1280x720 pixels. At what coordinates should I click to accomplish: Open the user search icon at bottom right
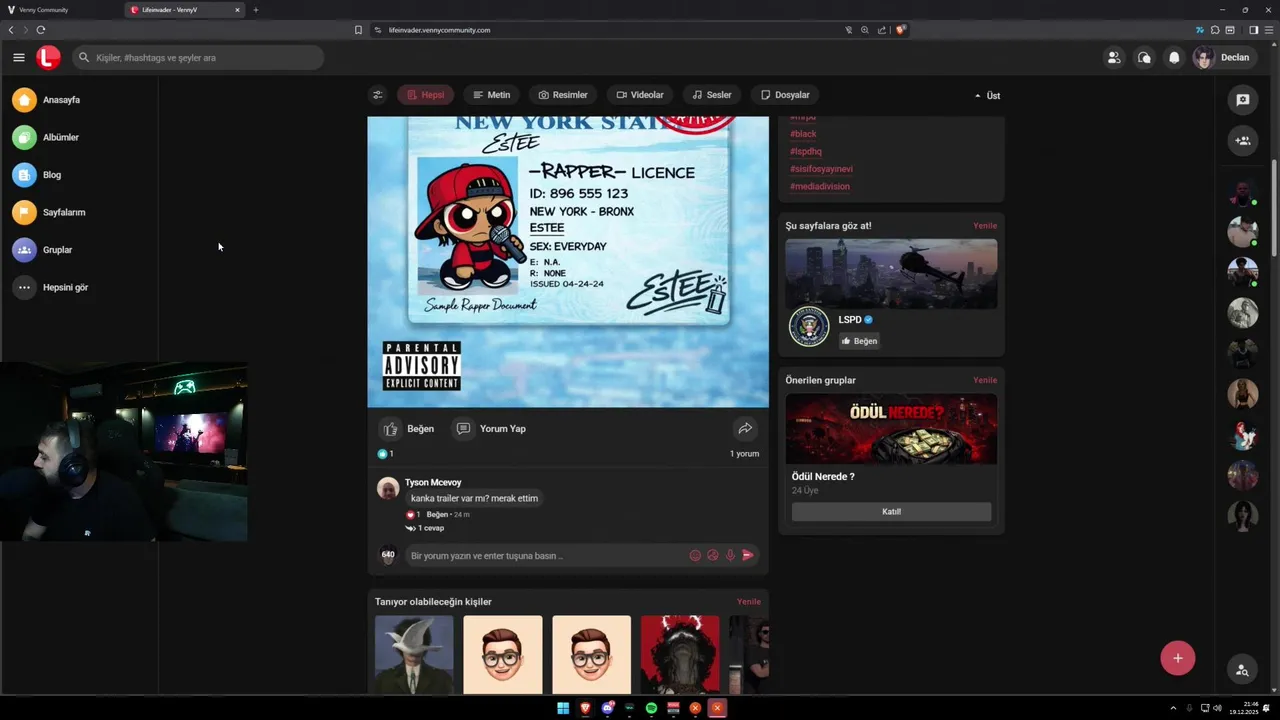pyautogui.click(x=1242, y=670)
